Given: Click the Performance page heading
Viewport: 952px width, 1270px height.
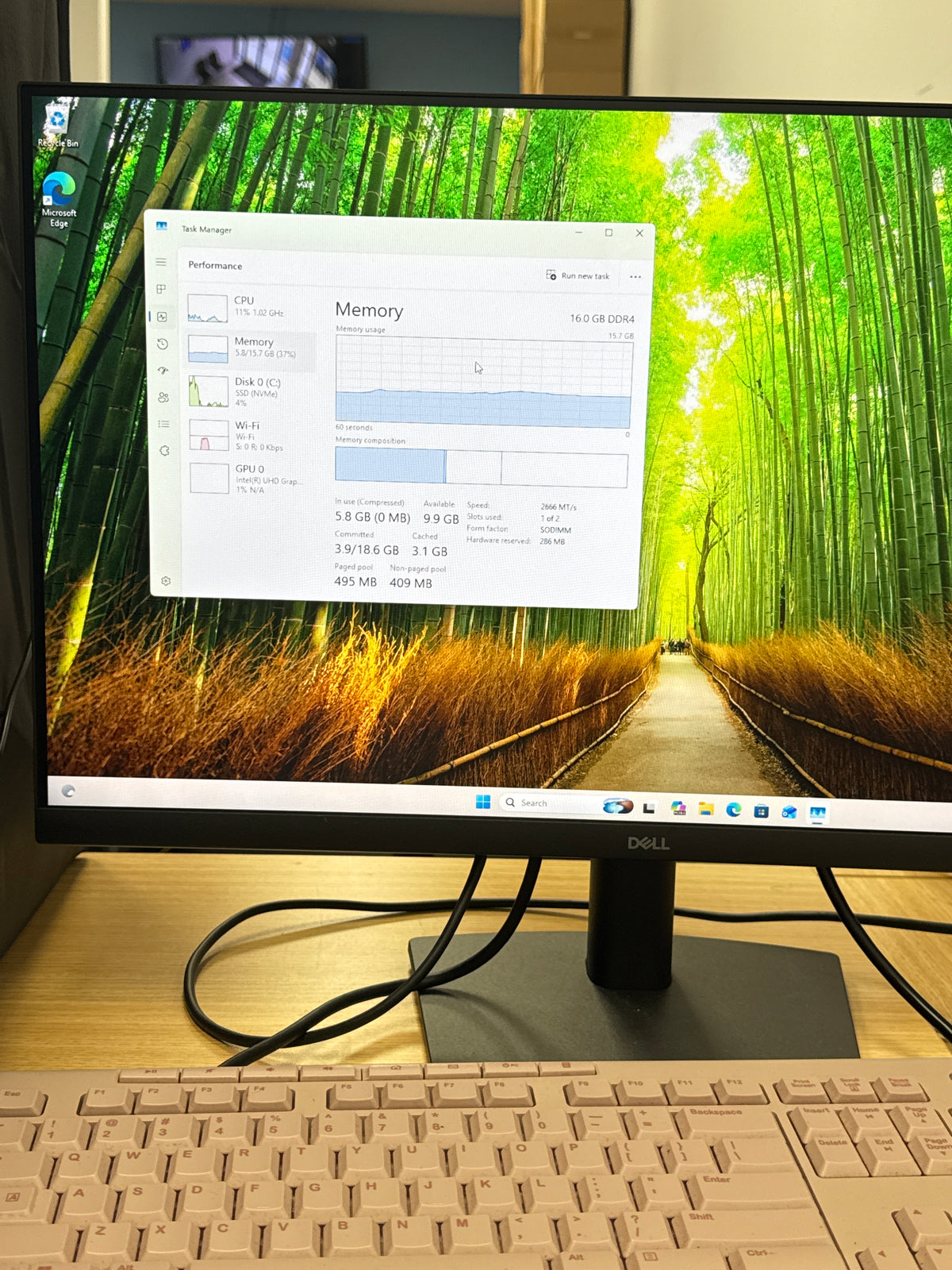Looking at the screenshot, I should click(x=215, y=265).
